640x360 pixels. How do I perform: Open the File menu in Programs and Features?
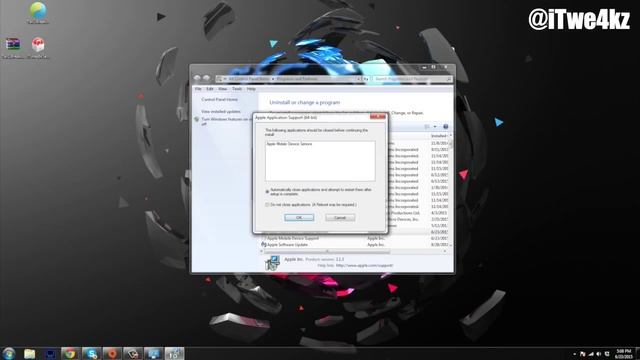pyautogui.click(x=198, y=89)
